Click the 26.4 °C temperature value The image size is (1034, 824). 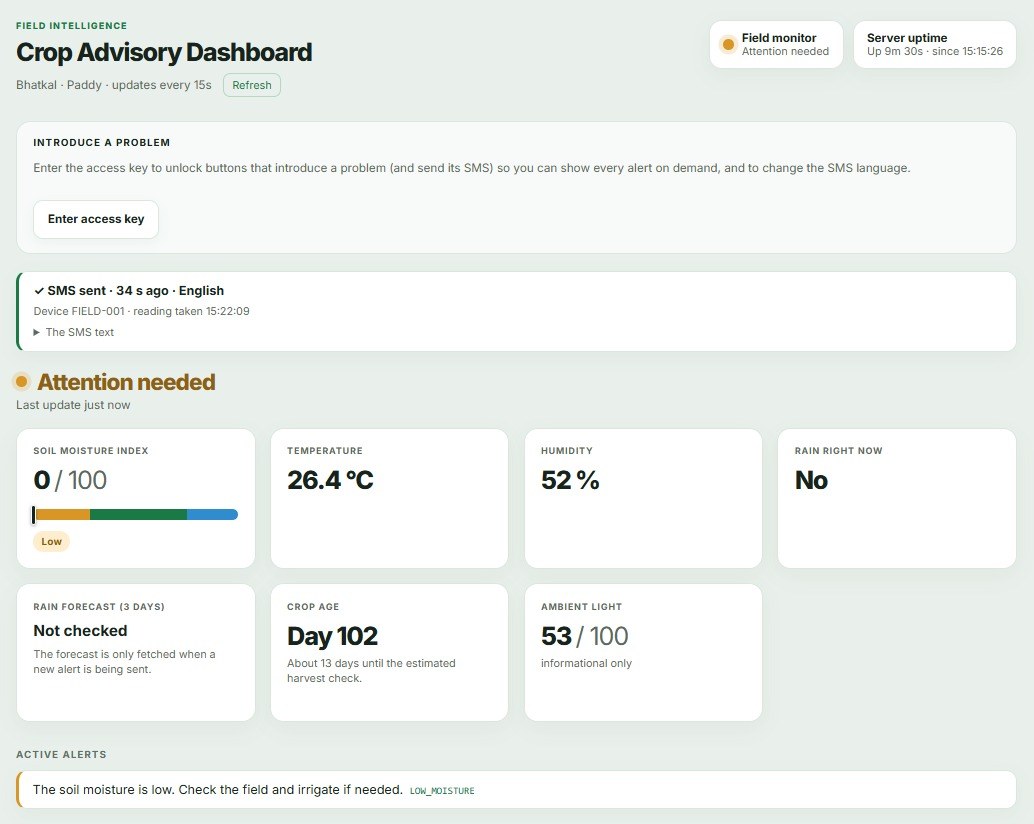pos(330,480)
